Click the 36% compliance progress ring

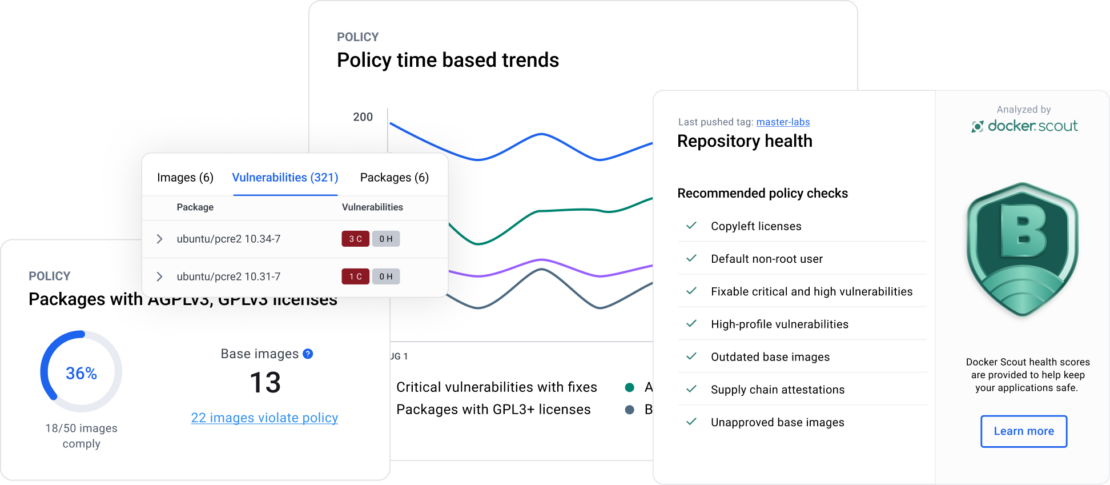(x=81, y=373)
